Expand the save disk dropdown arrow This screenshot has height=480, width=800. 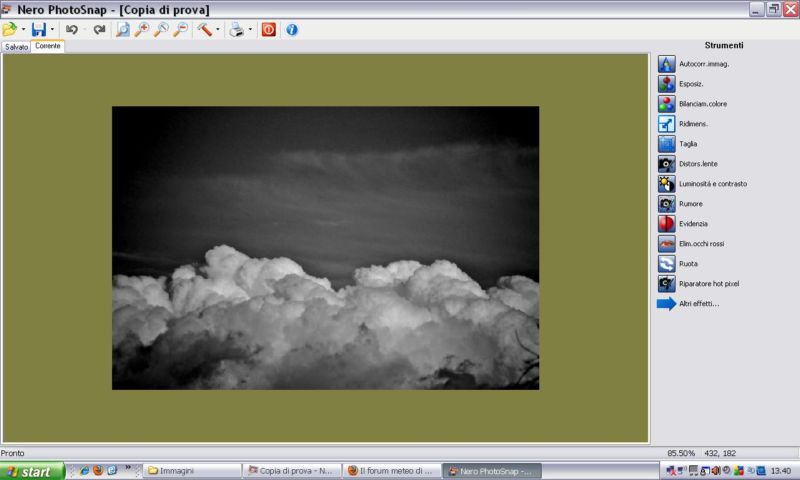point(53,30)
